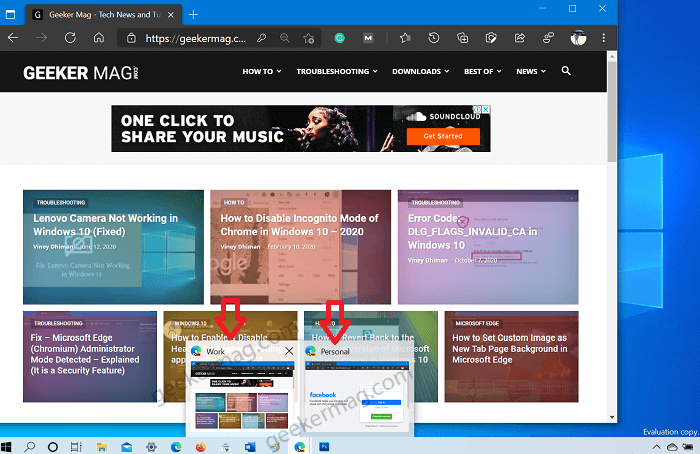Expand the DOWNLOADS menu

click(421, 71)
